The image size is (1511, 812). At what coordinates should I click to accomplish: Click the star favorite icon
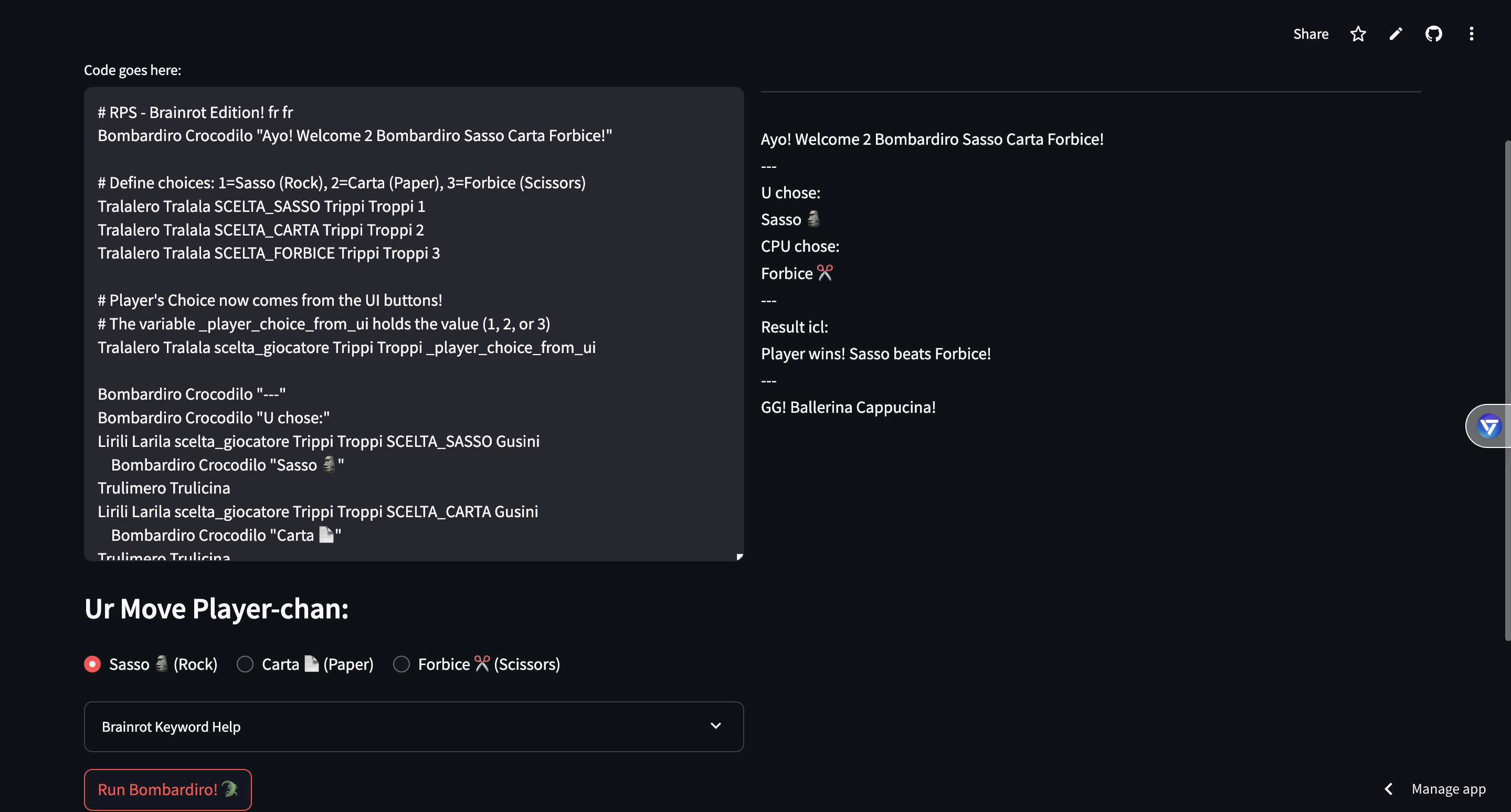click(x=1358, y=34)
